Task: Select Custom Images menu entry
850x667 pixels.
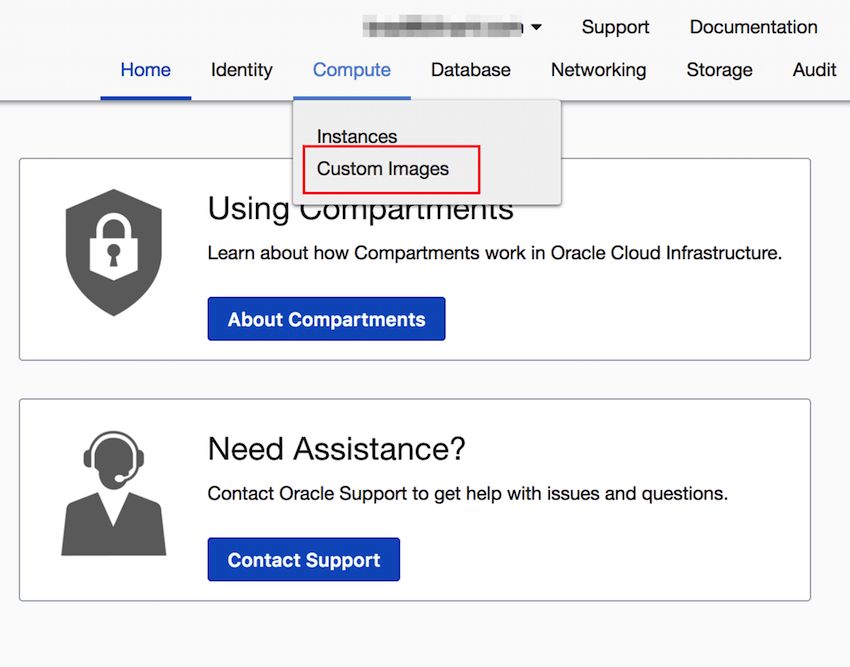Action: click(x=383, y=169)
